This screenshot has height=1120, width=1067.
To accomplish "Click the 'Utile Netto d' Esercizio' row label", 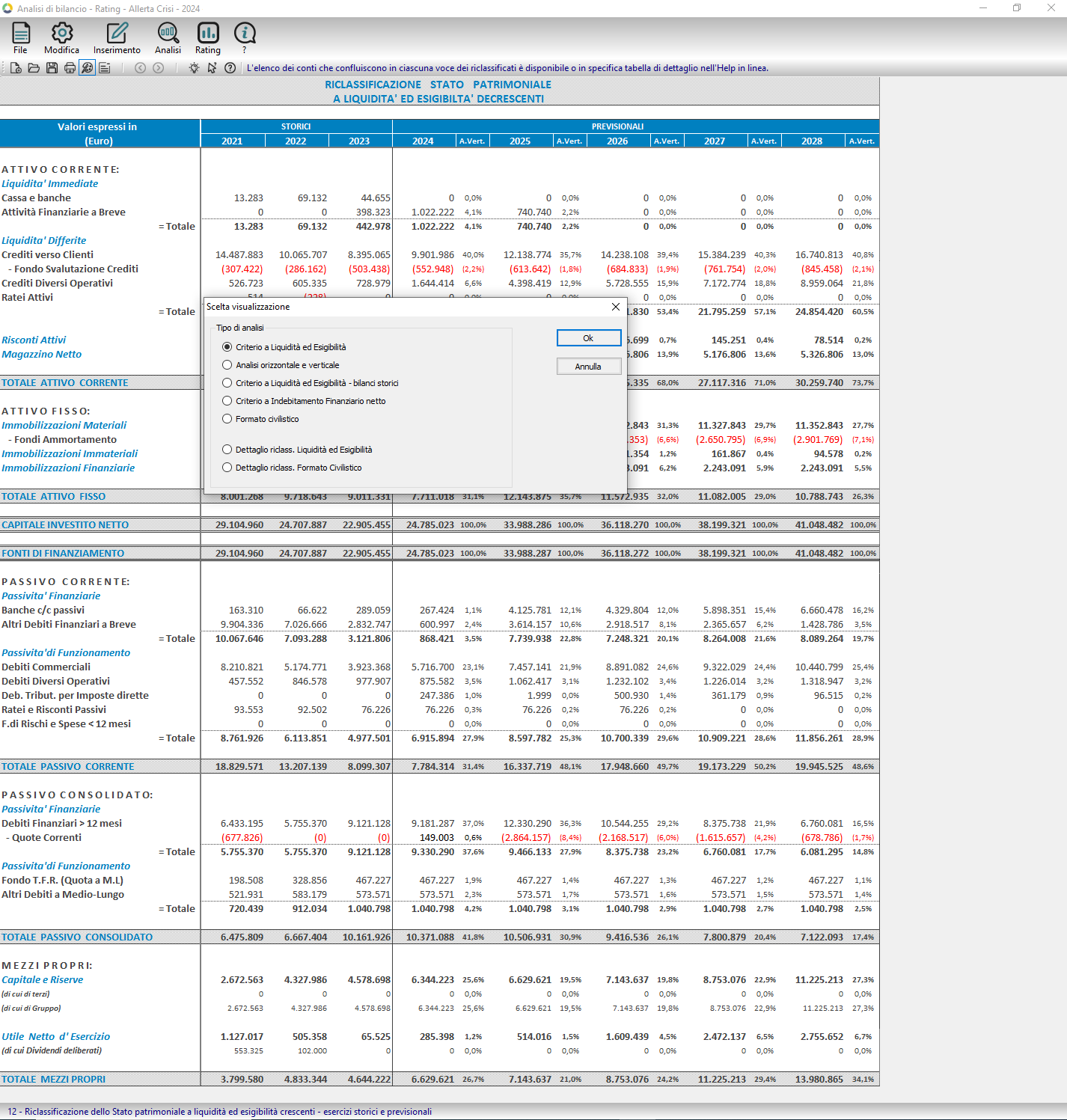I will pos(56,1037).
